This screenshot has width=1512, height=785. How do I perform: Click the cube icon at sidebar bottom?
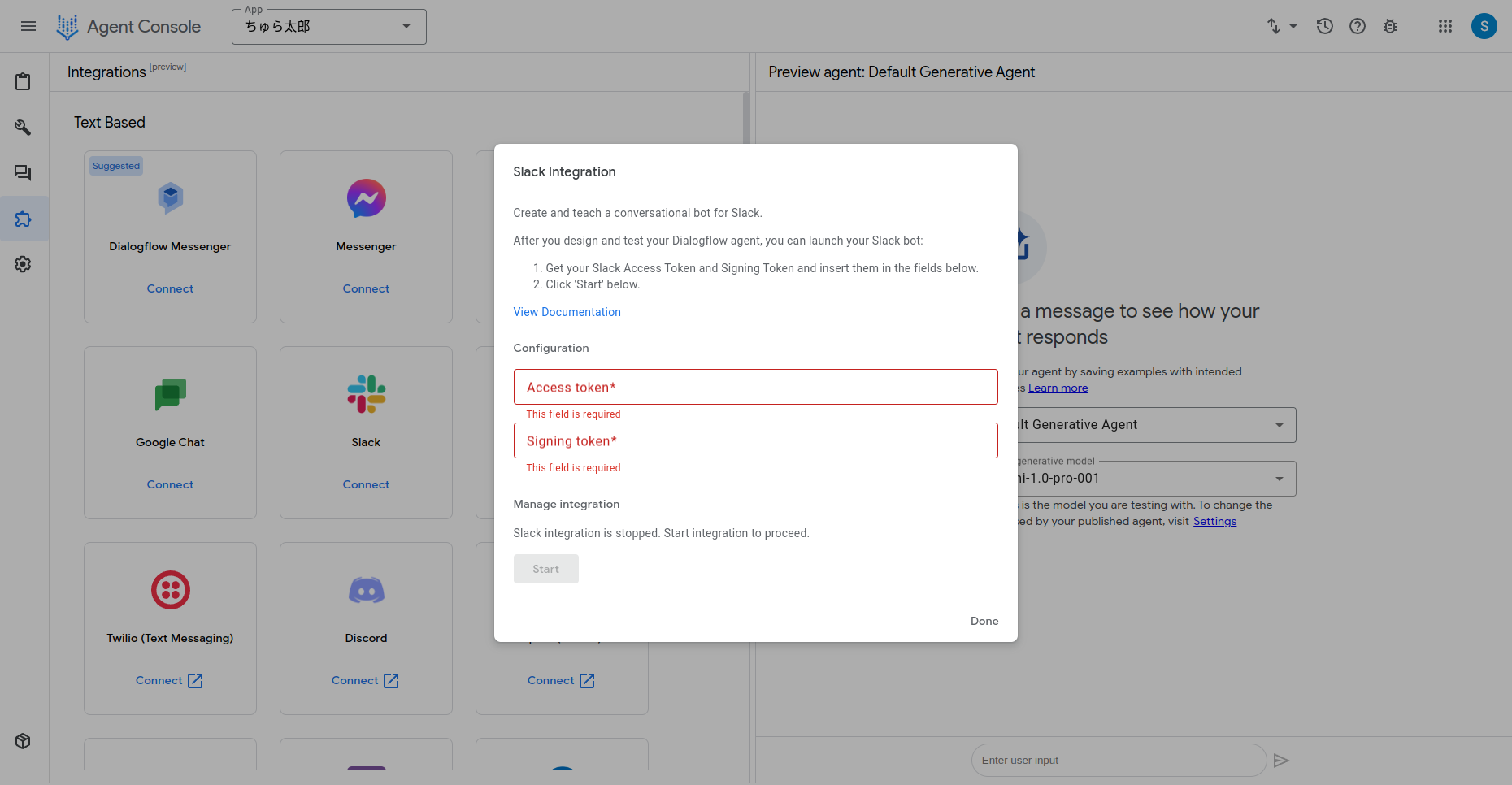23,741
